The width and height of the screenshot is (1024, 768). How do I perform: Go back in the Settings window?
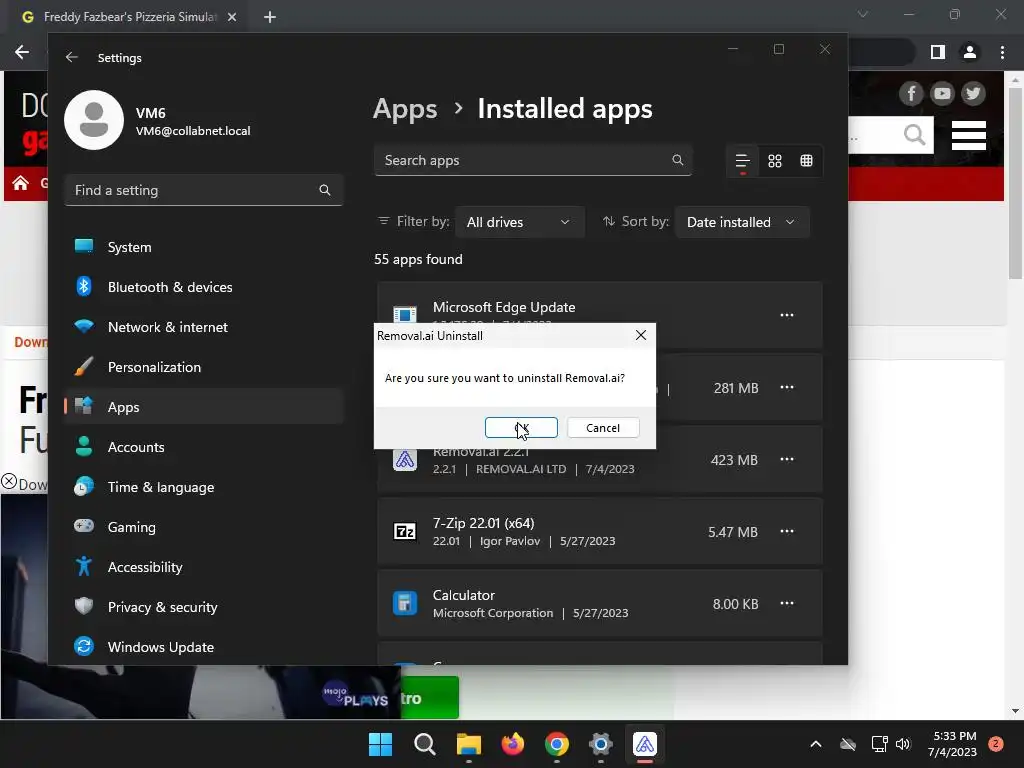tap(72, 57)
